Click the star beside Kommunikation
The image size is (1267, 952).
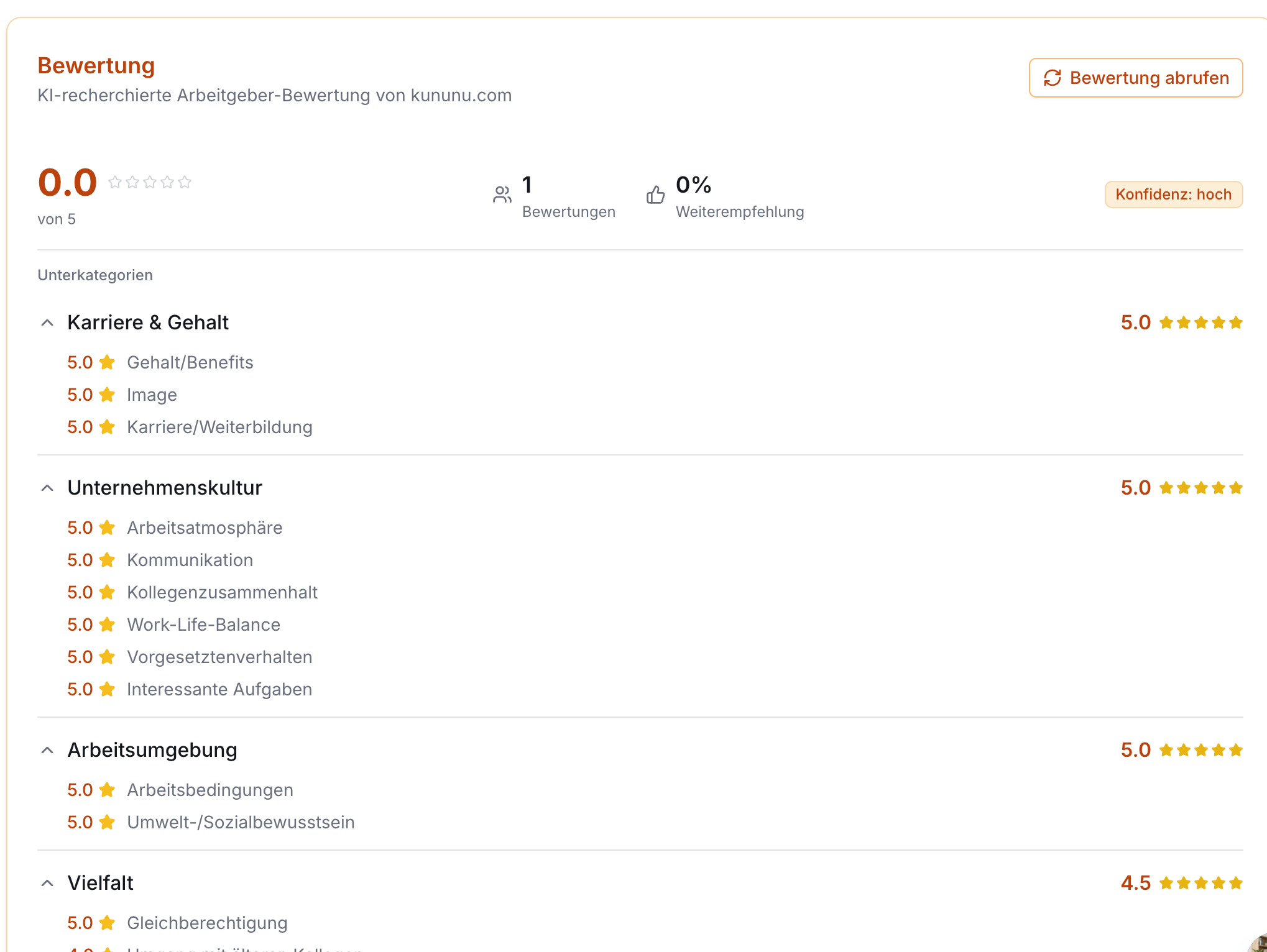(107, 560)
